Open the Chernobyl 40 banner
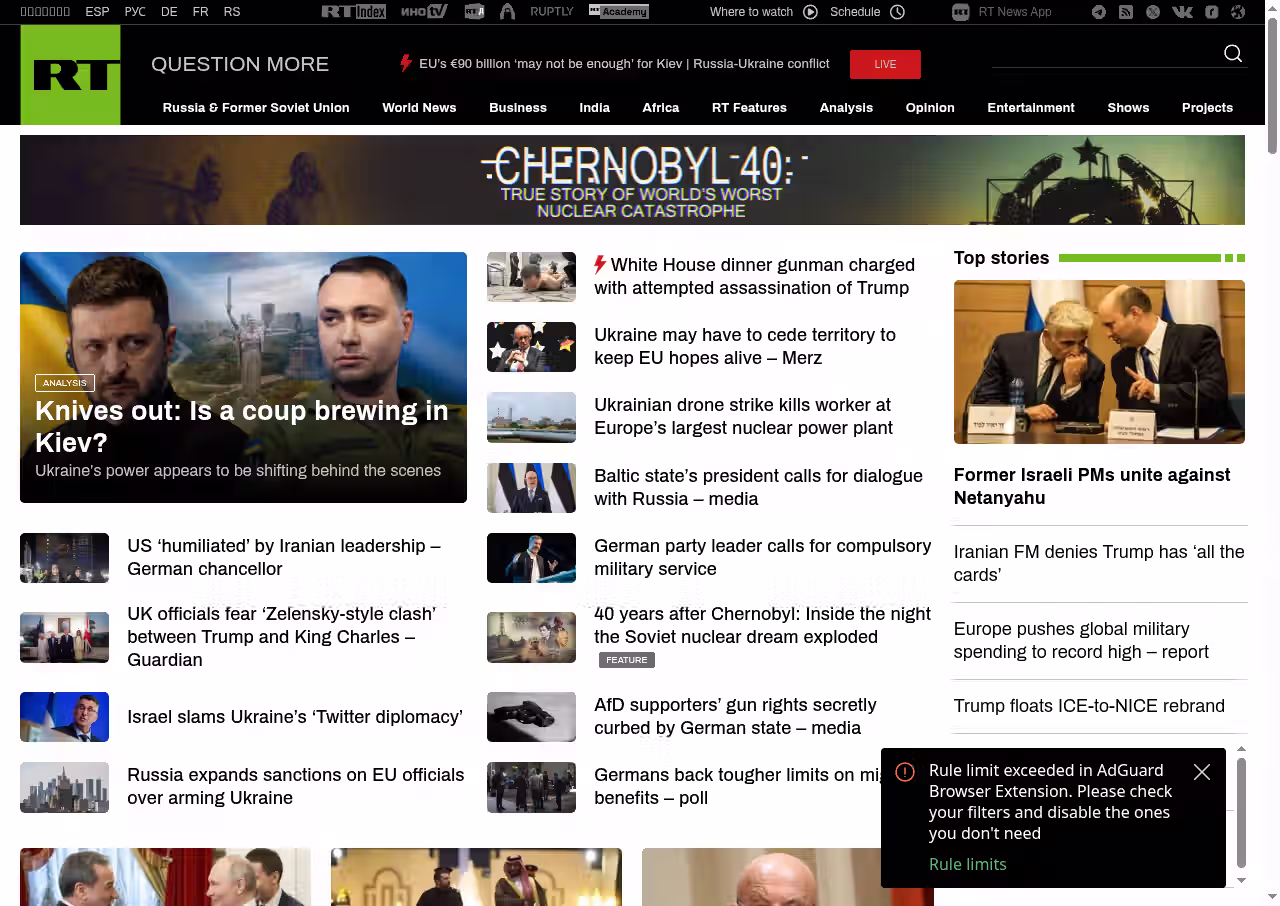This screenshot has height=906, width=1280. click(632, 180)
